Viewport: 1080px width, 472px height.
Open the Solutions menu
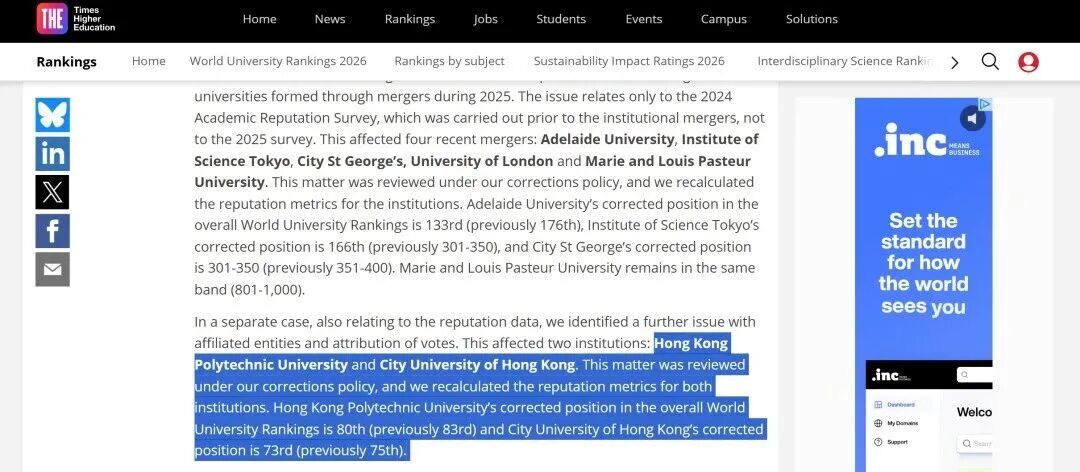812,19
